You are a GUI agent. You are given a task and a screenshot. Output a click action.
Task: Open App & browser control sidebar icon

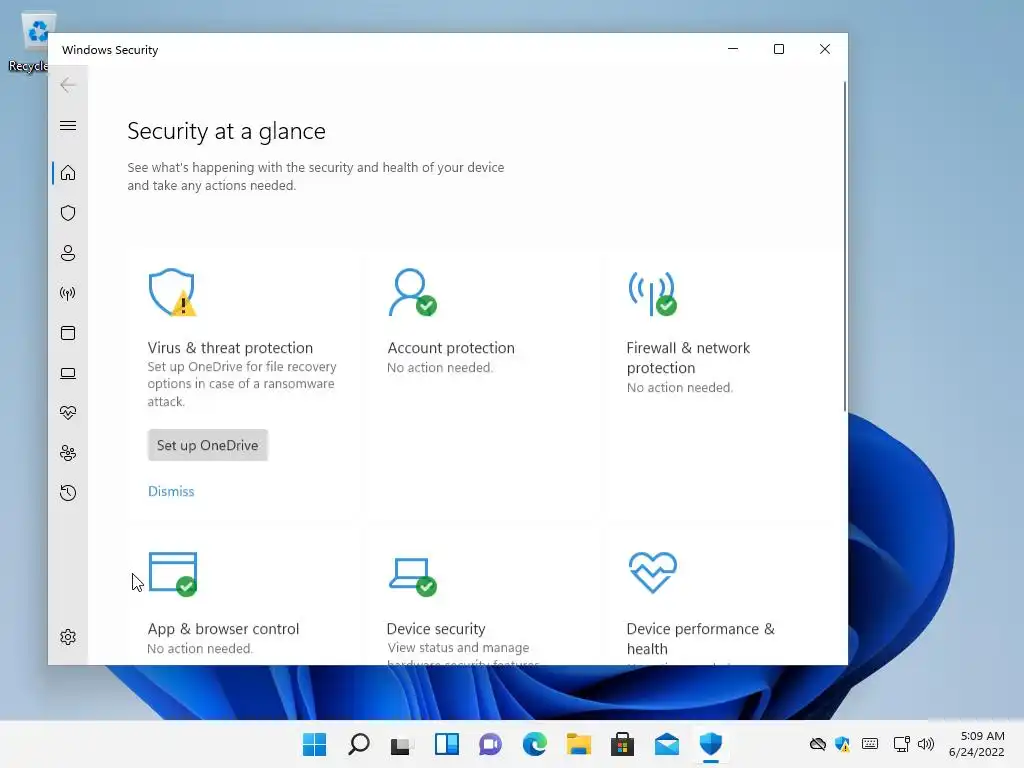coord(68,333)
